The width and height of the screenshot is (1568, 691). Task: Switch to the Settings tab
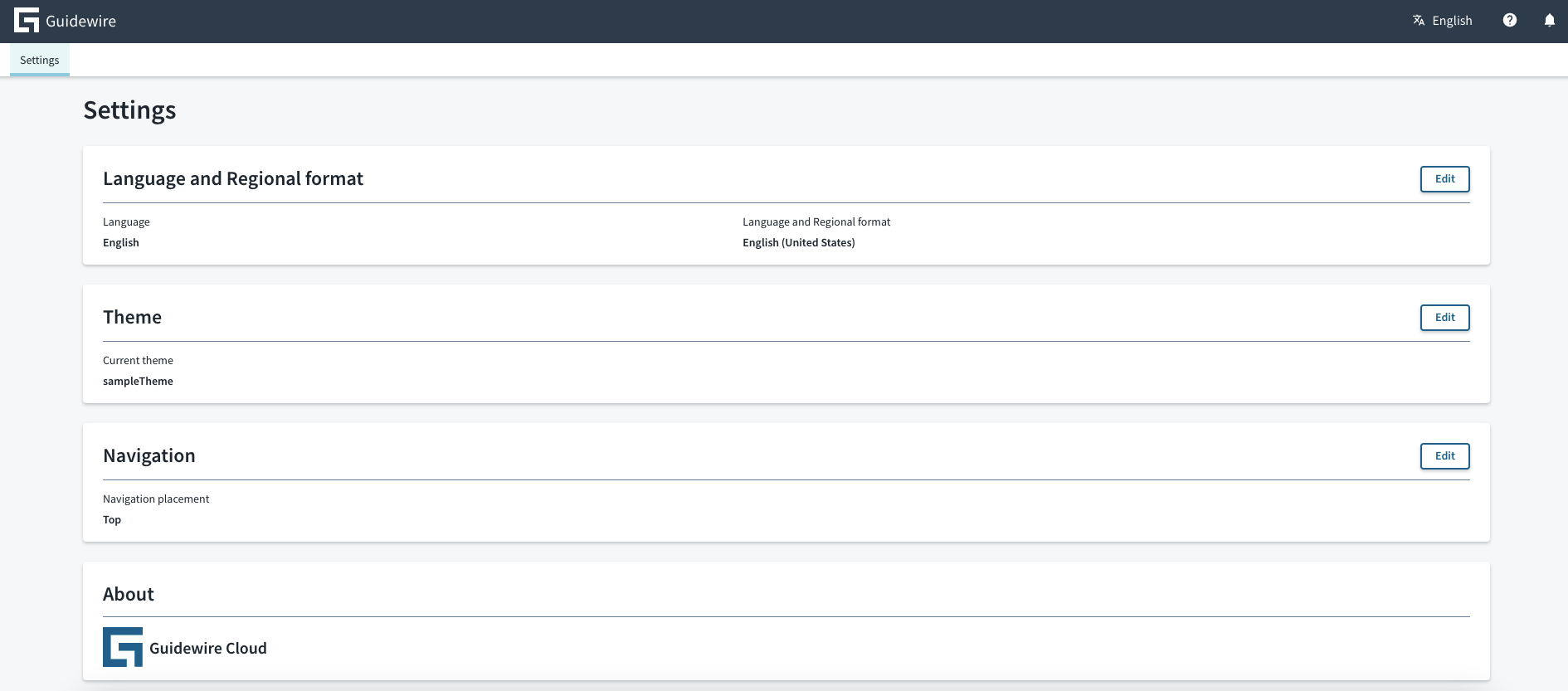40,60
